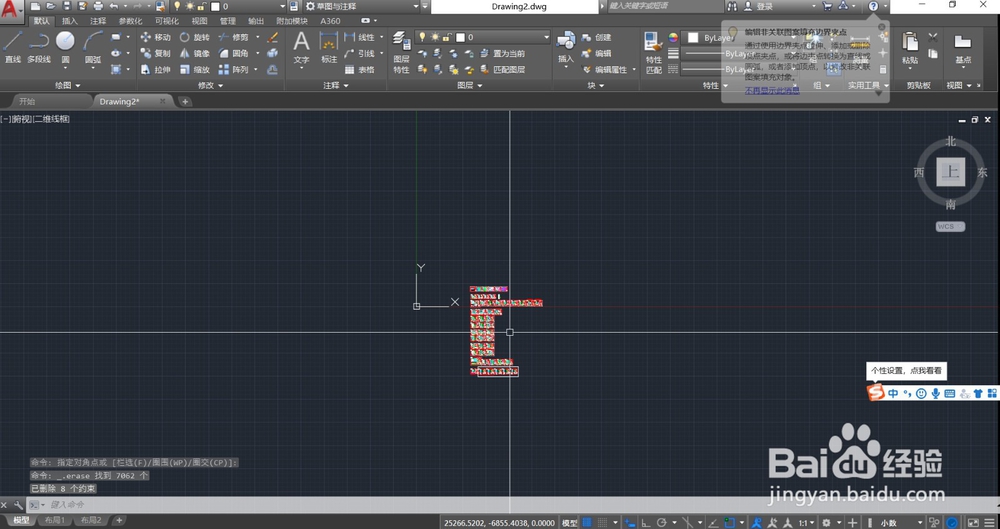Click the Rotate (旋转) tool
The width and height of the screenshot is (1000, 529).
pyautogui.click(x=194, y=37)
